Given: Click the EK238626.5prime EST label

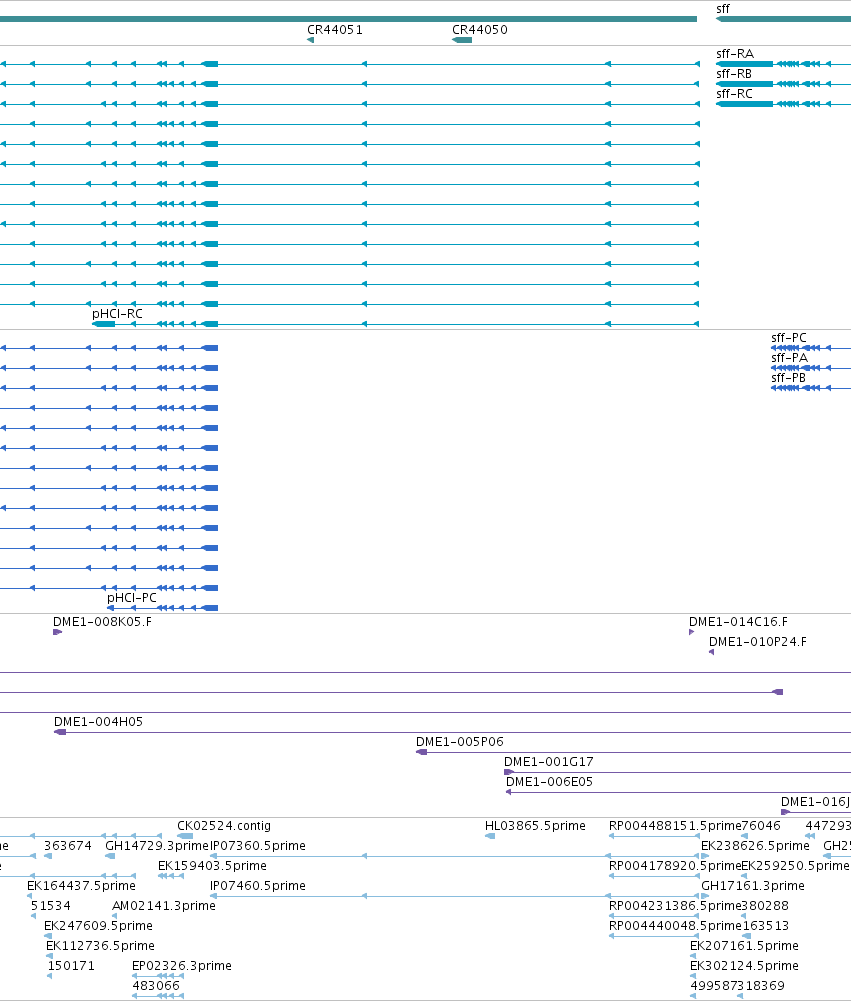Looking at the screenshot, I should [755, 845].
